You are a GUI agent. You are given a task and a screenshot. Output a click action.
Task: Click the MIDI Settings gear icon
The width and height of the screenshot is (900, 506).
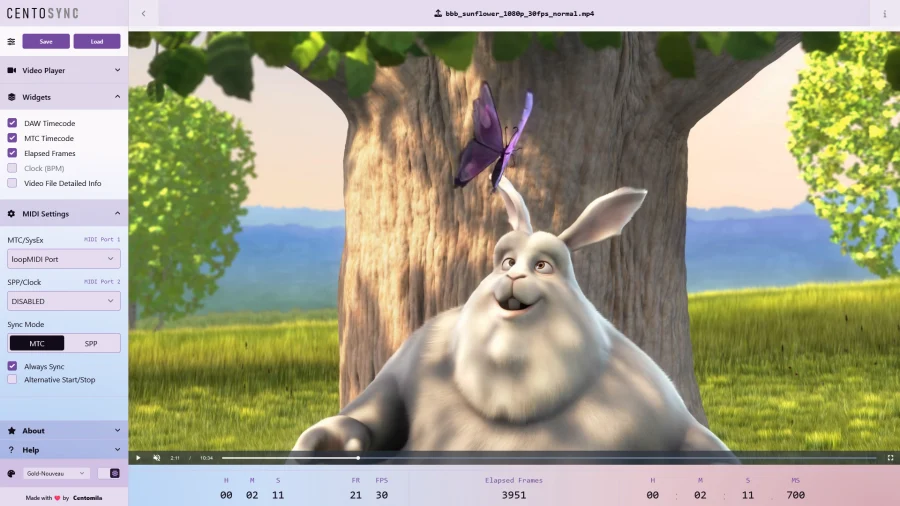point(11,213)
